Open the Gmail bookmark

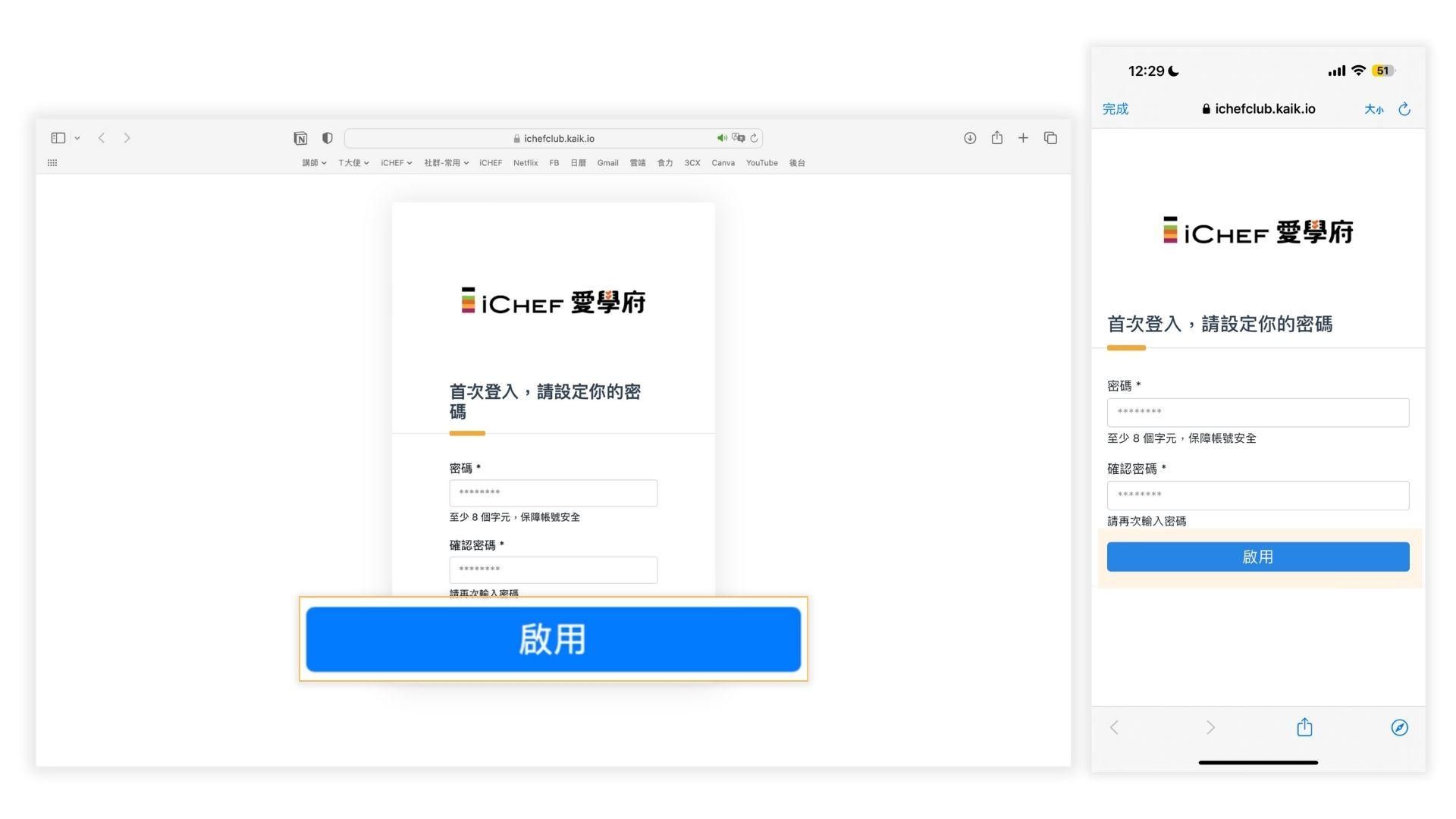(x=607, y=163)
